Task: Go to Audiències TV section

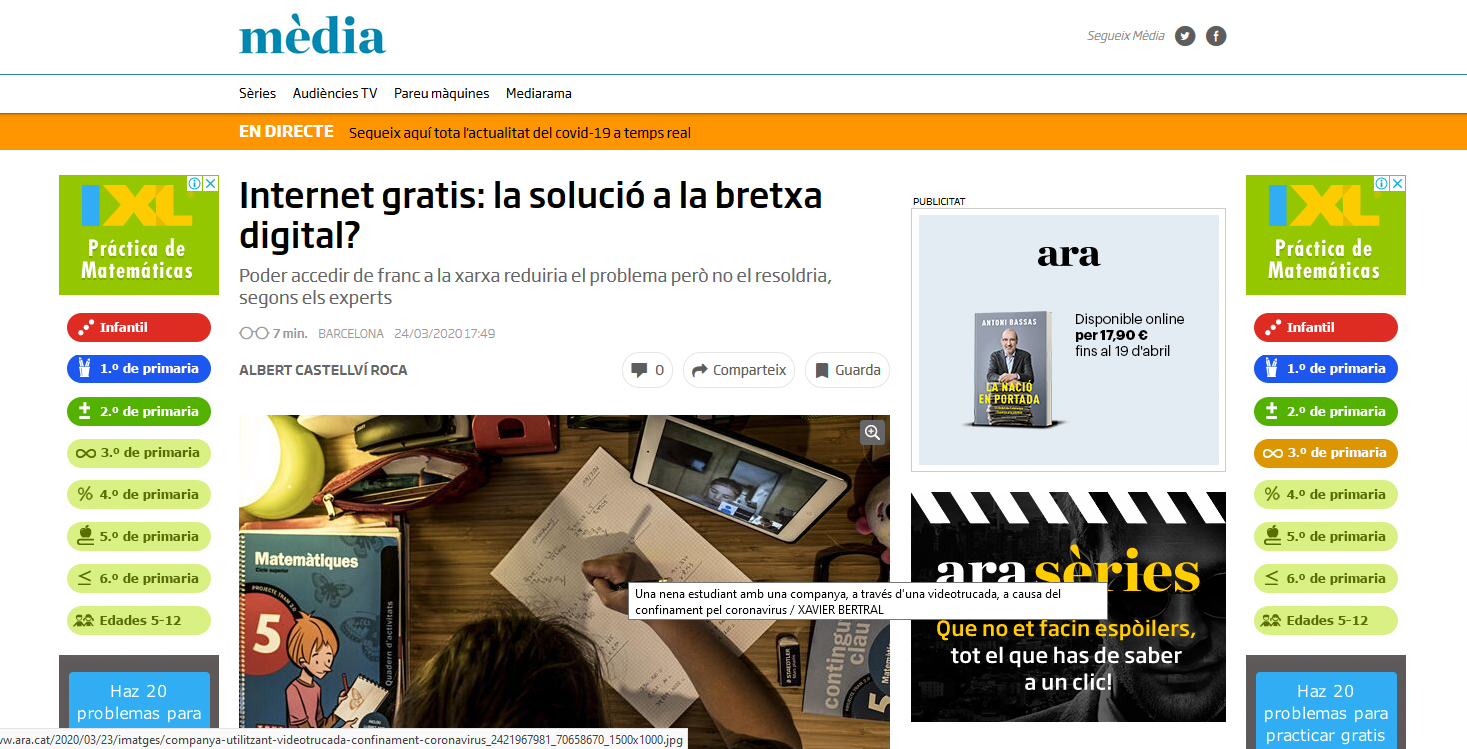Action: click(x=335, y=93)
